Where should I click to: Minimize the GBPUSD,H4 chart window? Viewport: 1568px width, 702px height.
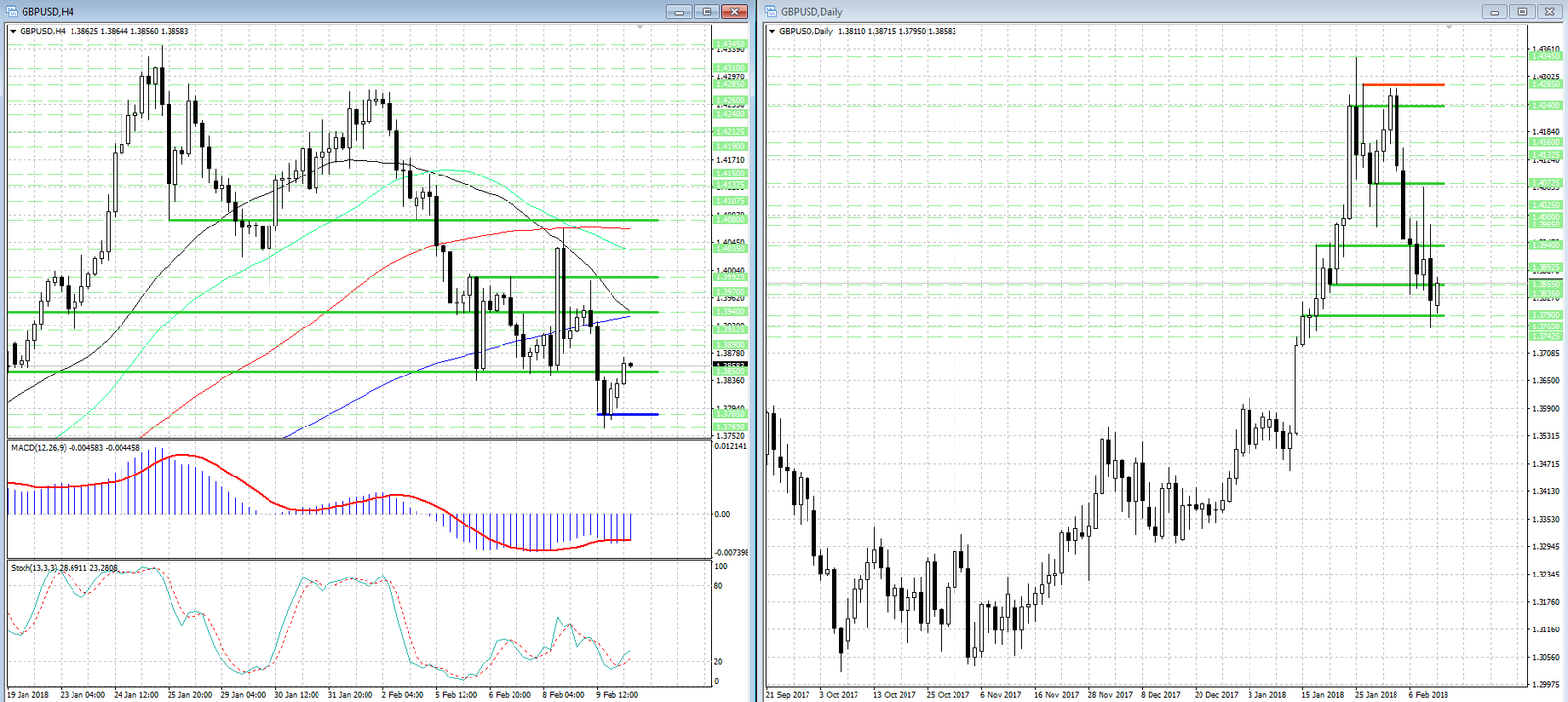click(x=679, y=12)
